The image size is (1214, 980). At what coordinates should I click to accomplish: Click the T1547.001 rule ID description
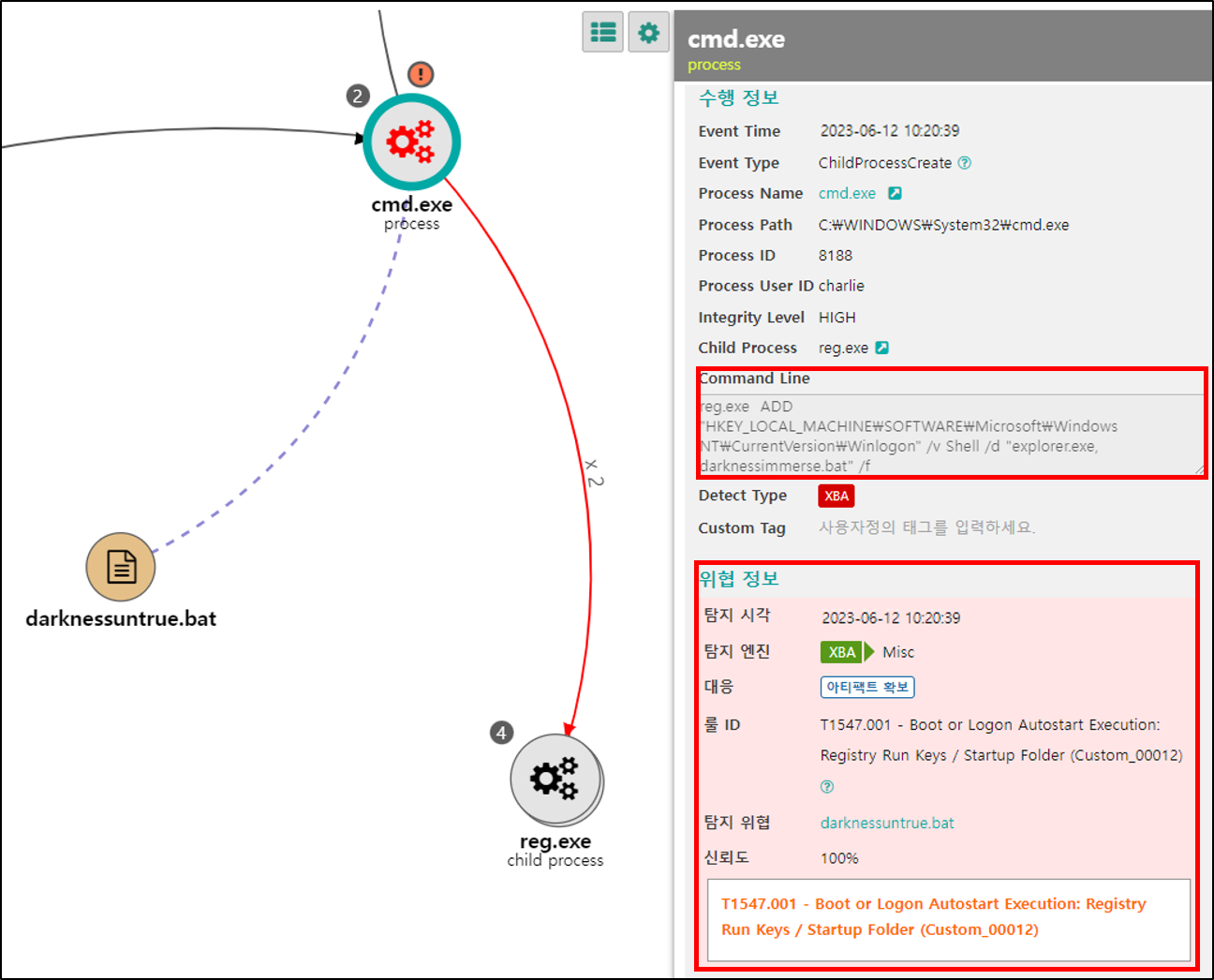pos(1001,740)
